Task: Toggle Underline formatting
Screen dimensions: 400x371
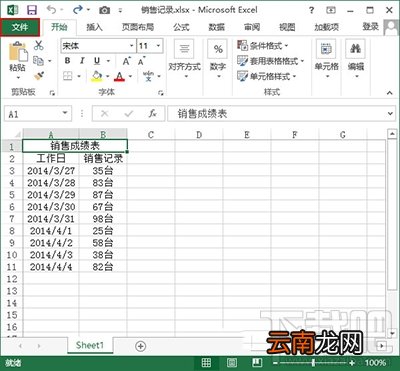Action: pyautogui.click(x=97, y=61)
